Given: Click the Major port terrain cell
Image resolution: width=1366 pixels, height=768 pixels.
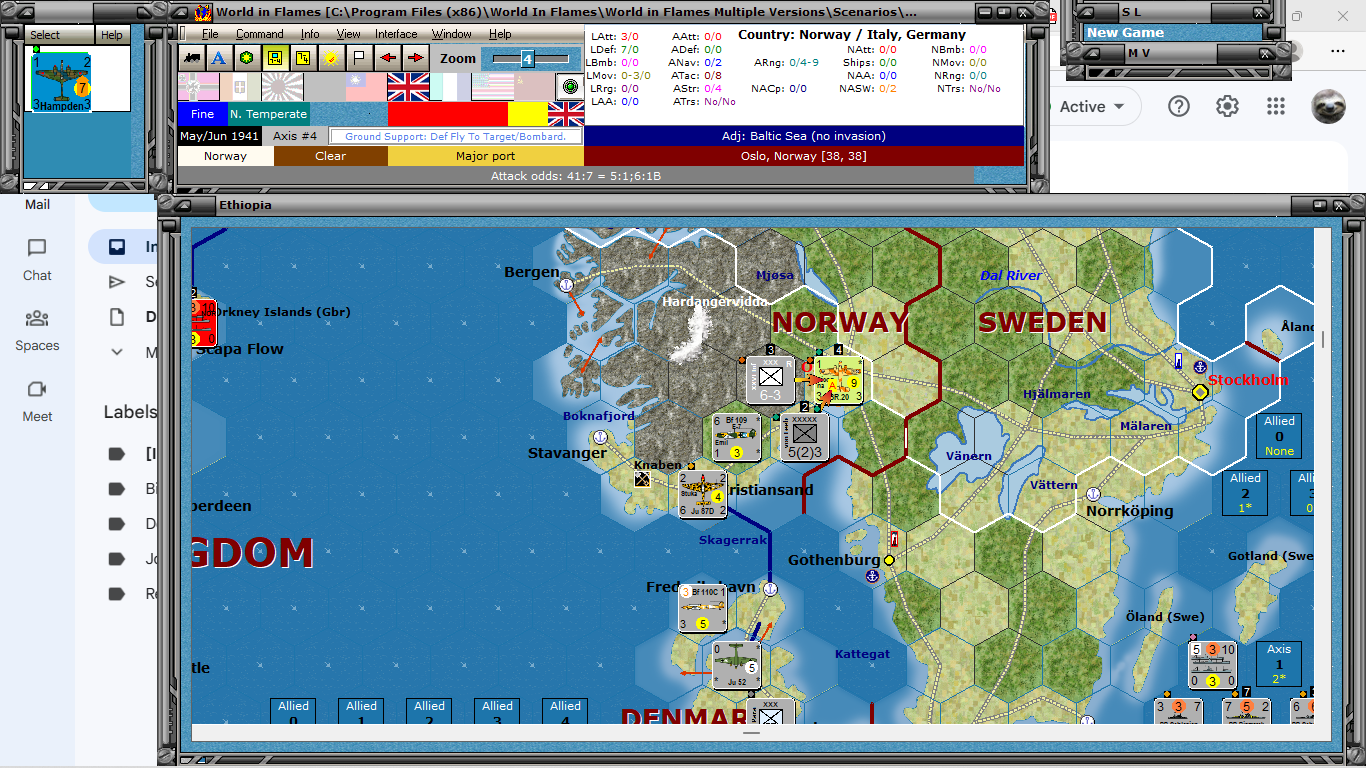Looking at the screenshot, I should [486, 156].
